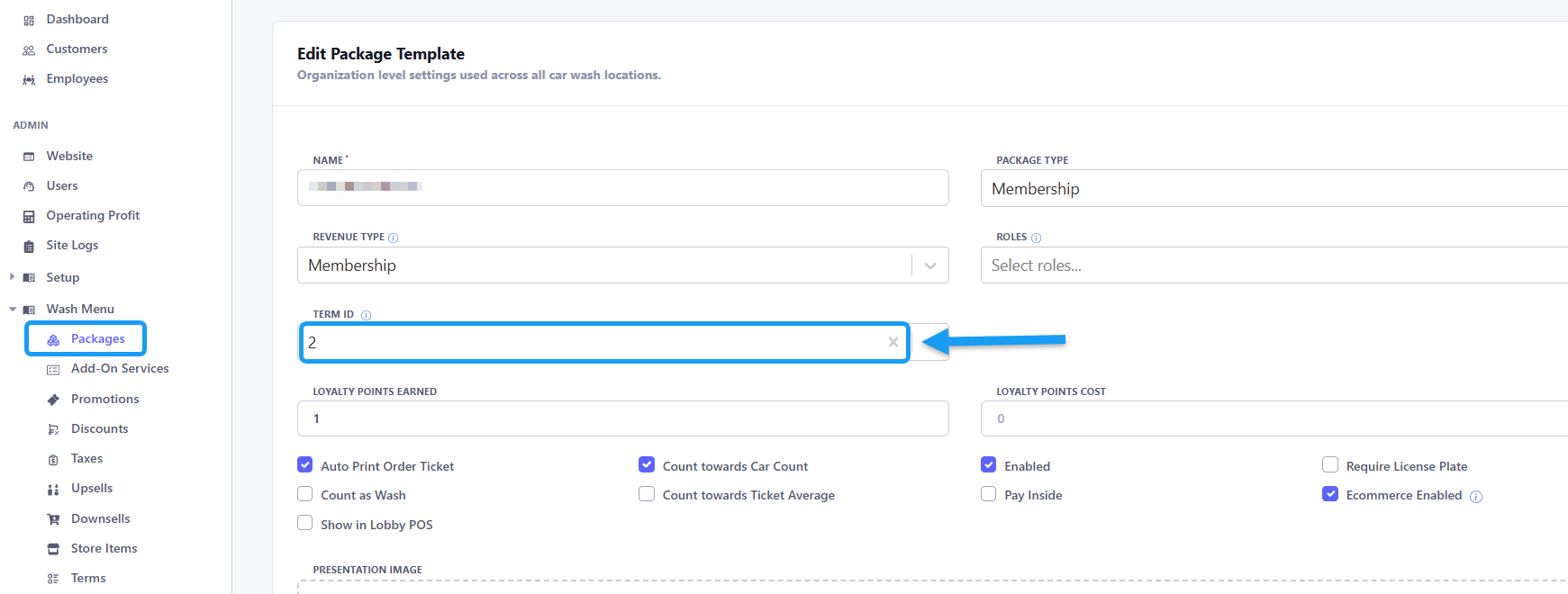Open the Users link
Image resolution: width=1568 pixels, height=594 pixels.
click(x=62, y=185)
